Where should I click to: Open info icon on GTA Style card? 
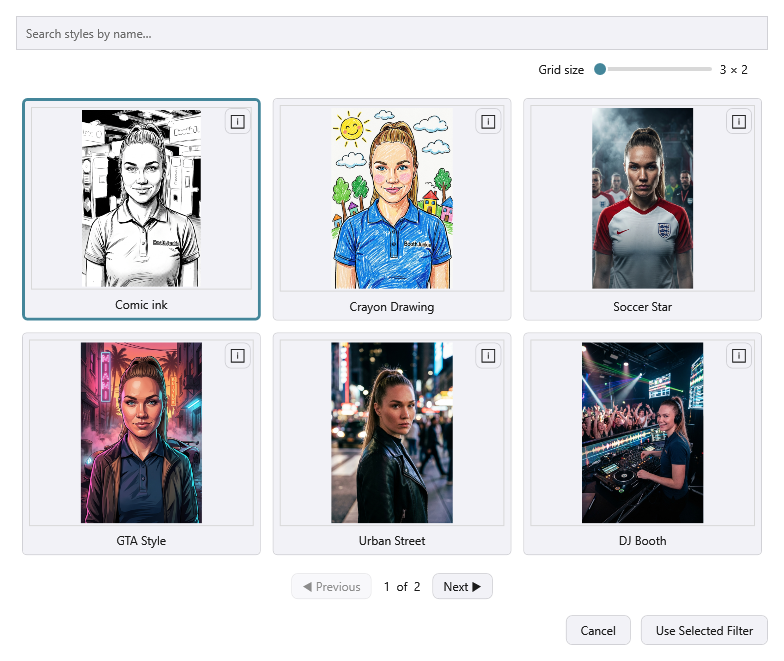click(x=238, y=356)
